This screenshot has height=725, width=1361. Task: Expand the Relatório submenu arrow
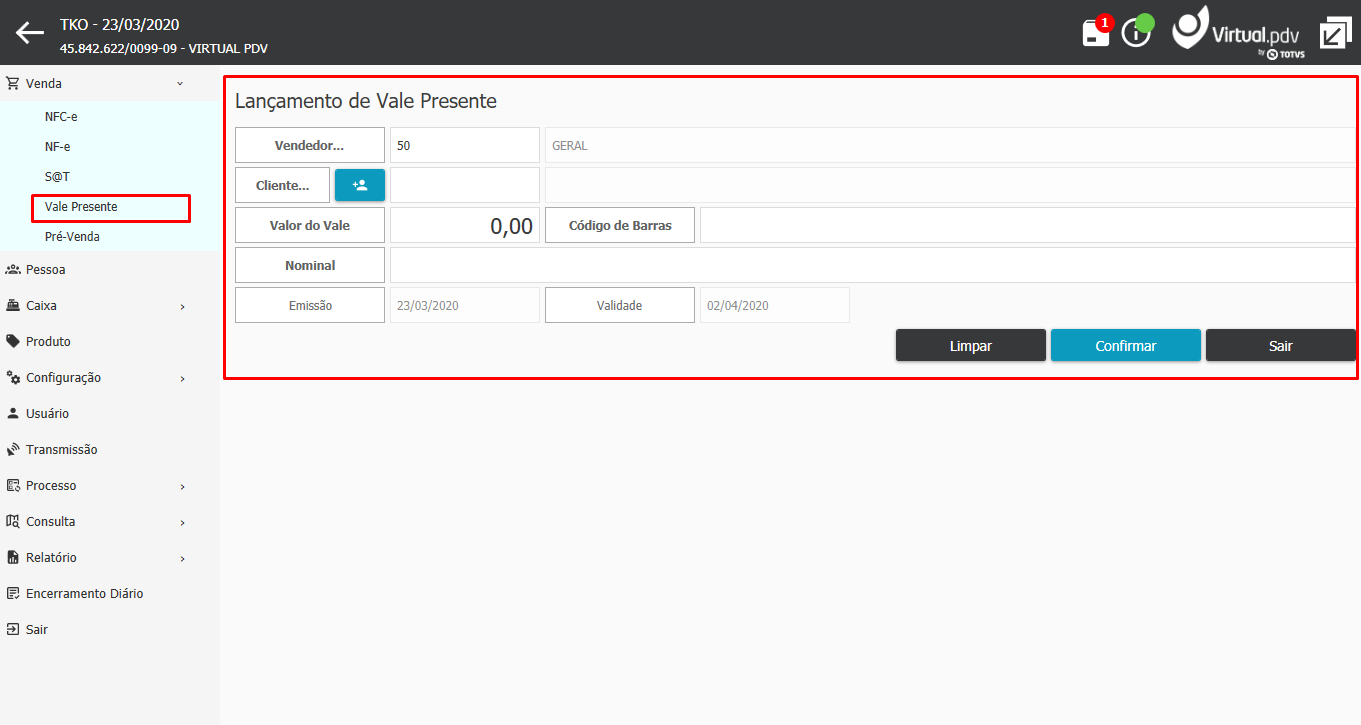[182, 559]
